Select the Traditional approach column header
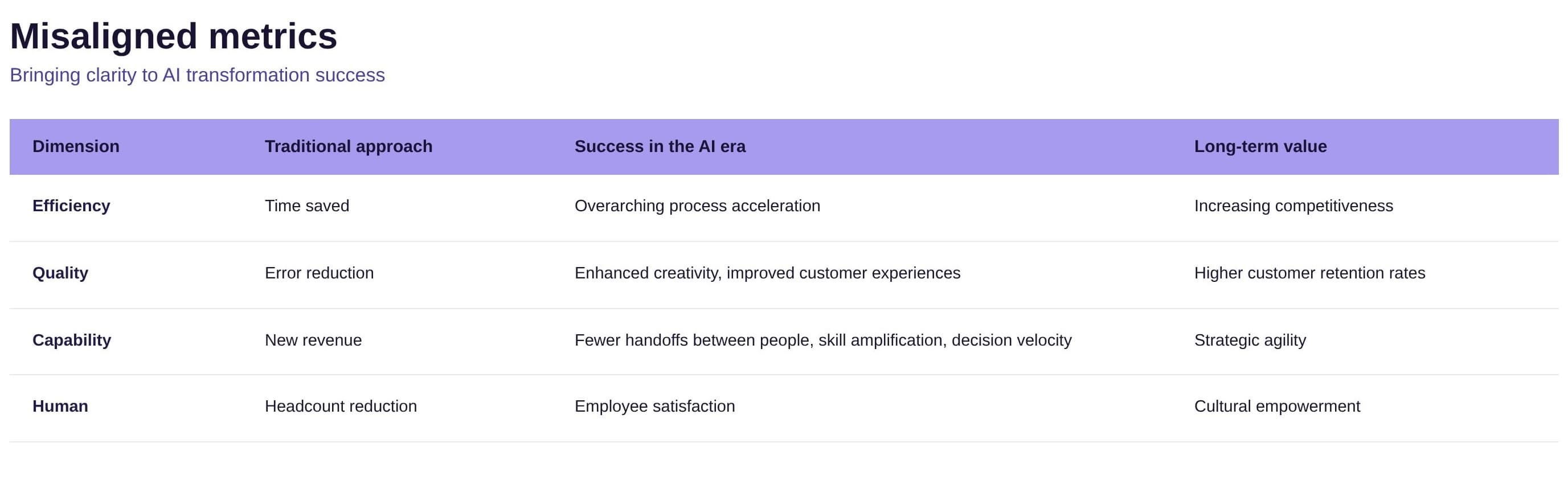The image size is (1568, 480). click(348, 146)
